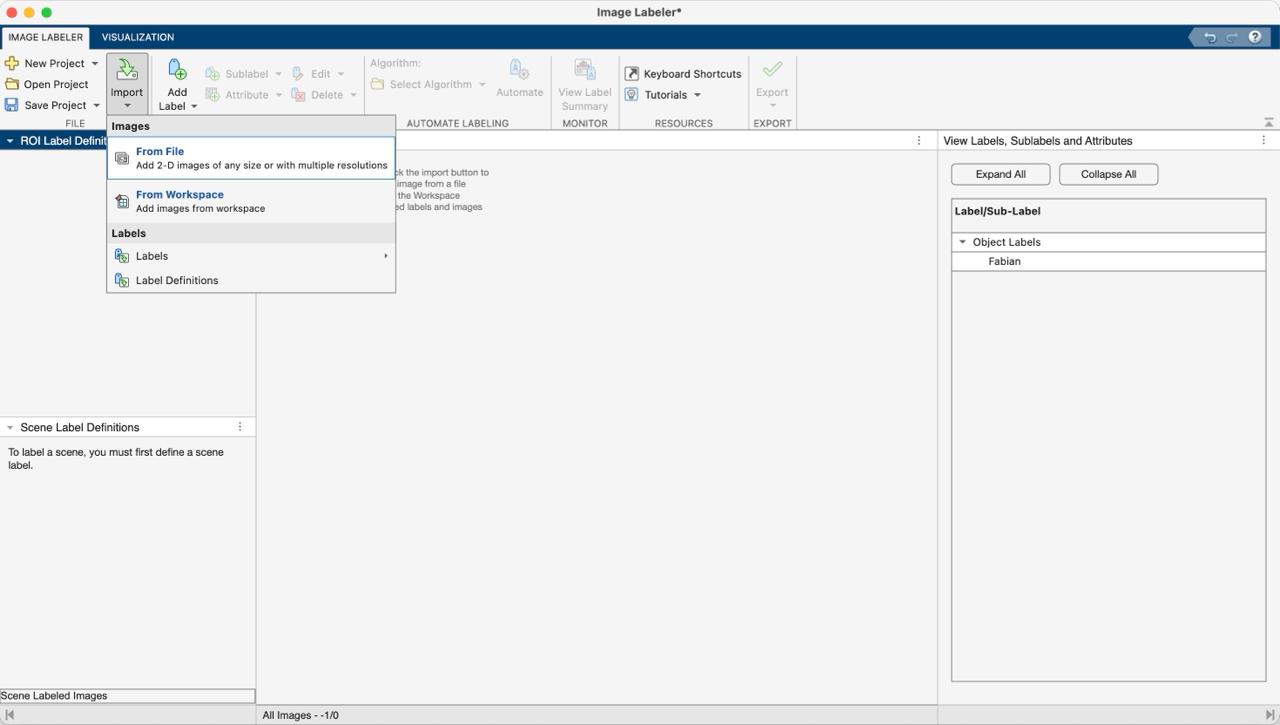Open the New Project dropdown arrow

(95, 63)
